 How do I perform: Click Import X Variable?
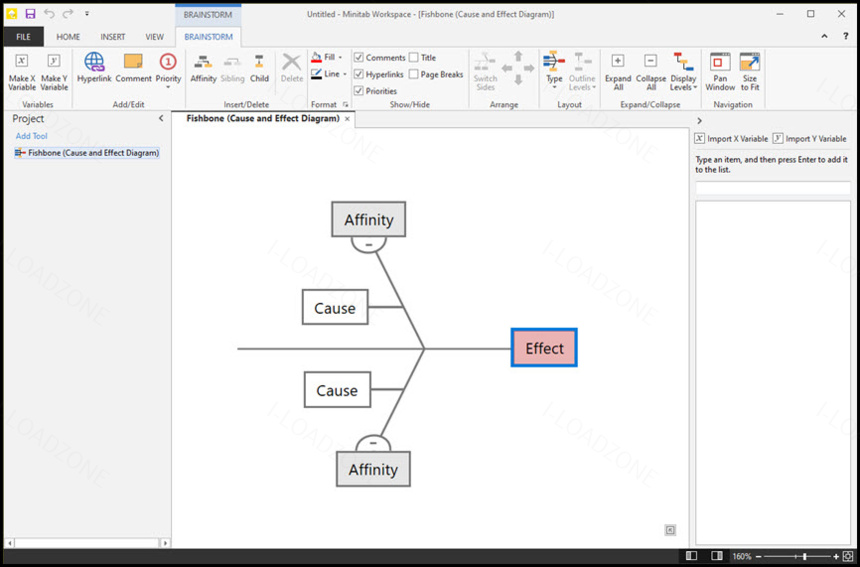731,139
